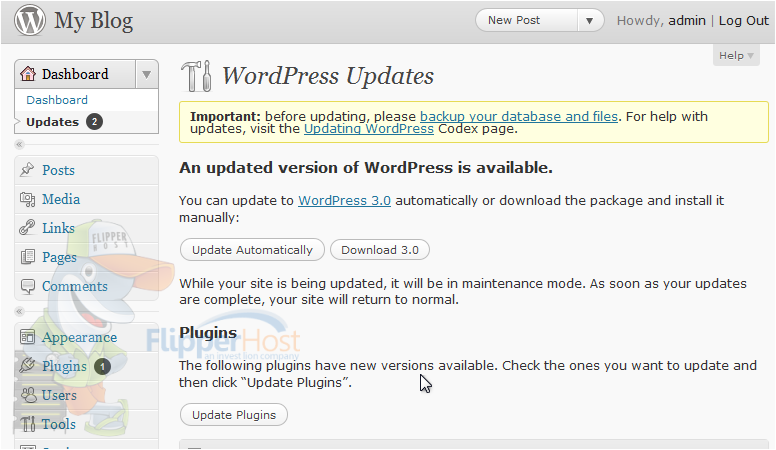Click Download 3.0 button
This screenshot has height=450, width=776.
[380, 250]
